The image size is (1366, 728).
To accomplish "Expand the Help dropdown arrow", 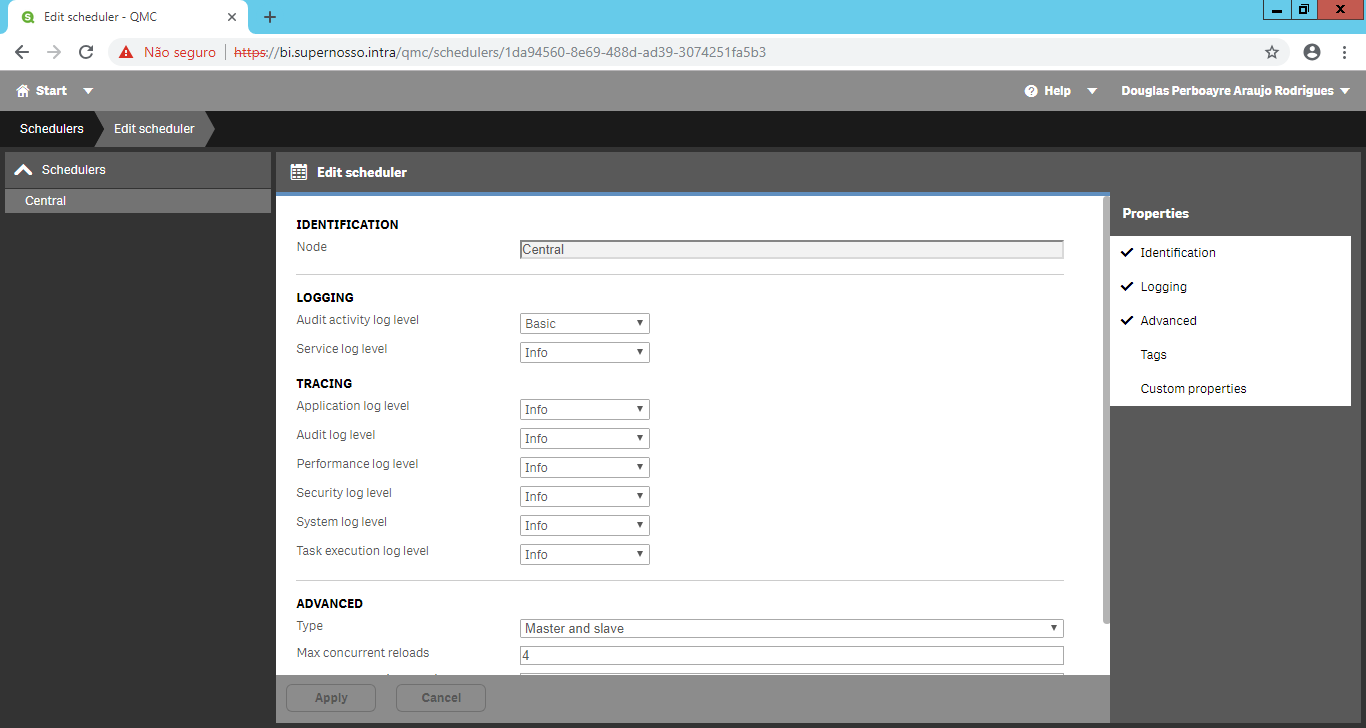I will point(1092,91).
